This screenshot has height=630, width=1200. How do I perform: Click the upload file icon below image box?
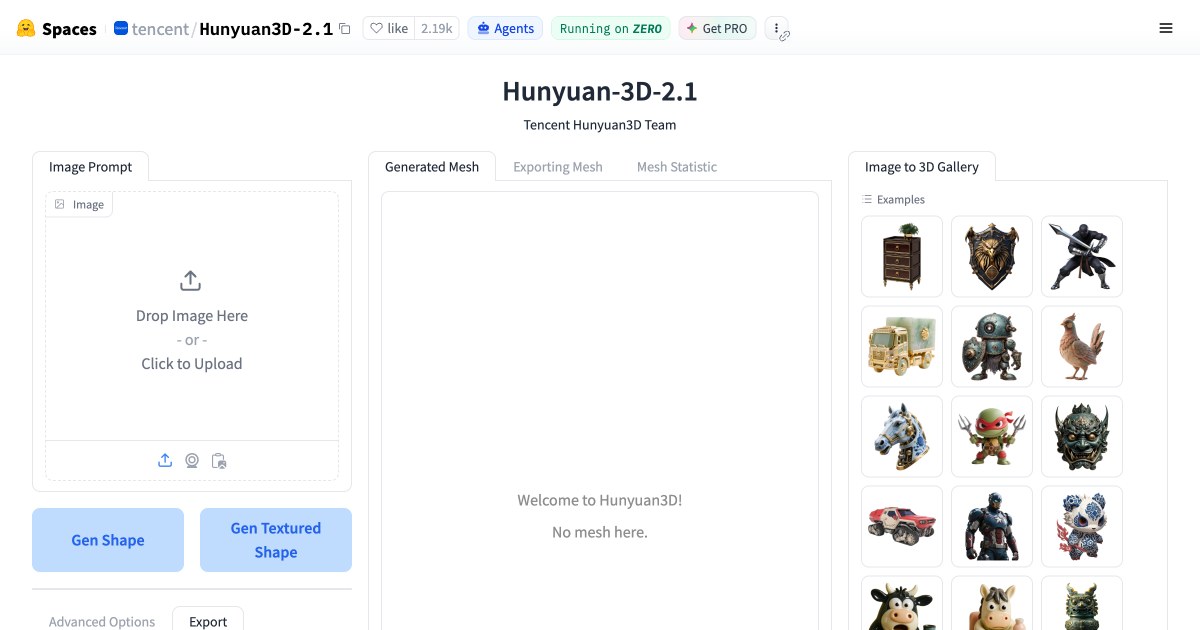(165, 461)
